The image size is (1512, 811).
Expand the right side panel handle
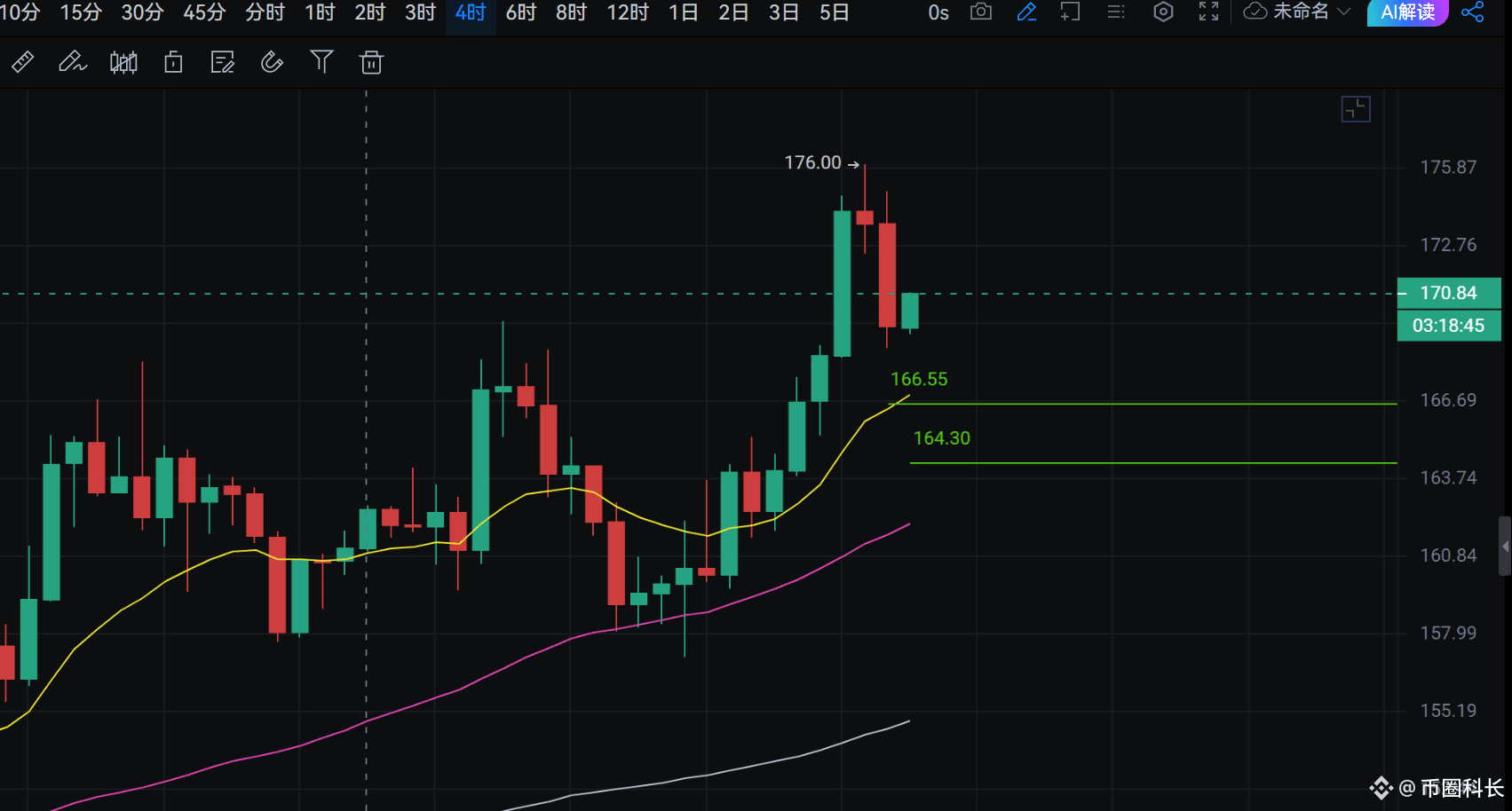click(x=1505, y=547)
